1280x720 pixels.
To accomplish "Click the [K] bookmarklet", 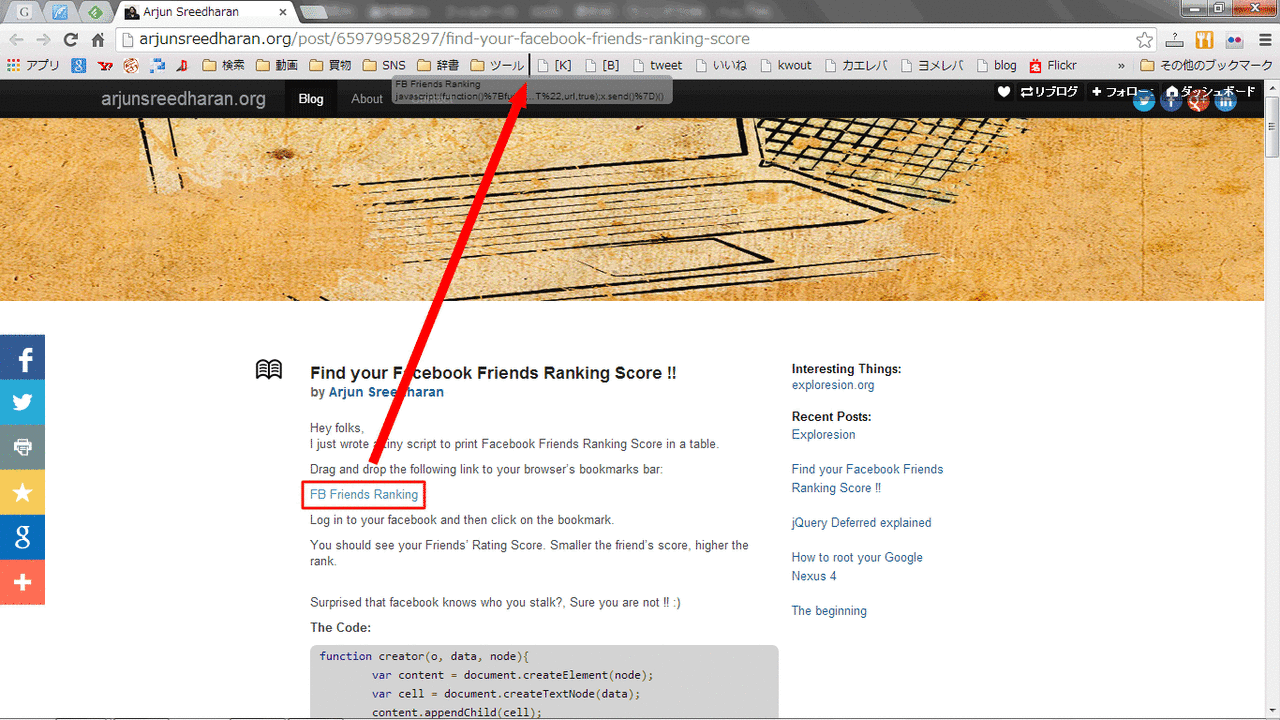I will 554,65.
